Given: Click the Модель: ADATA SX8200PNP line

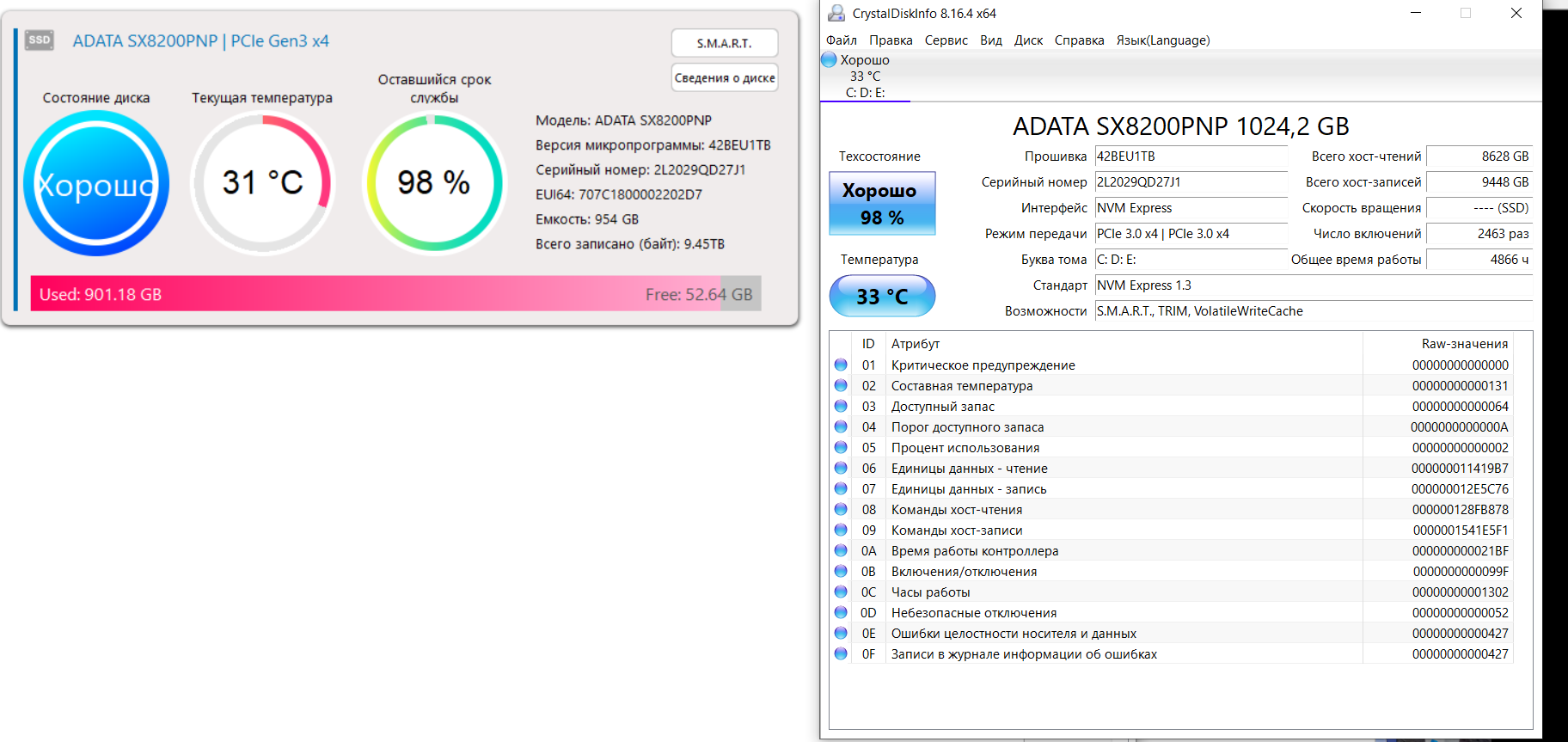Looking at the screenshot, I should coord(624,120).
